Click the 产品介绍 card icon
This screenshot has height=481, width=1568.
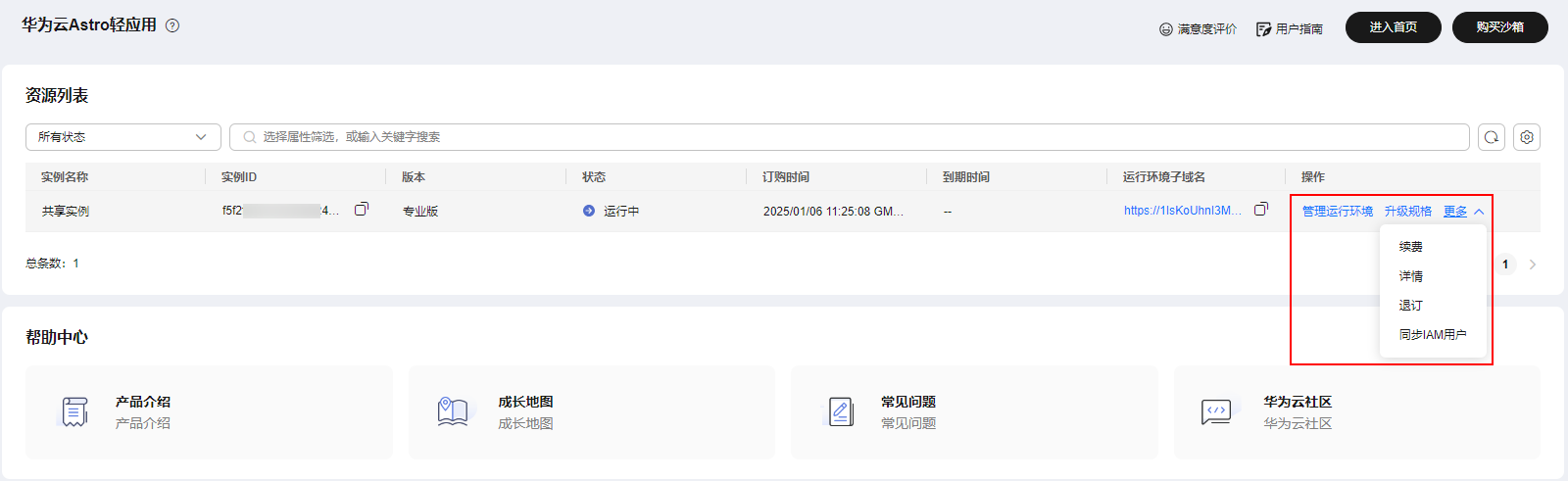[x=75, y=412]
